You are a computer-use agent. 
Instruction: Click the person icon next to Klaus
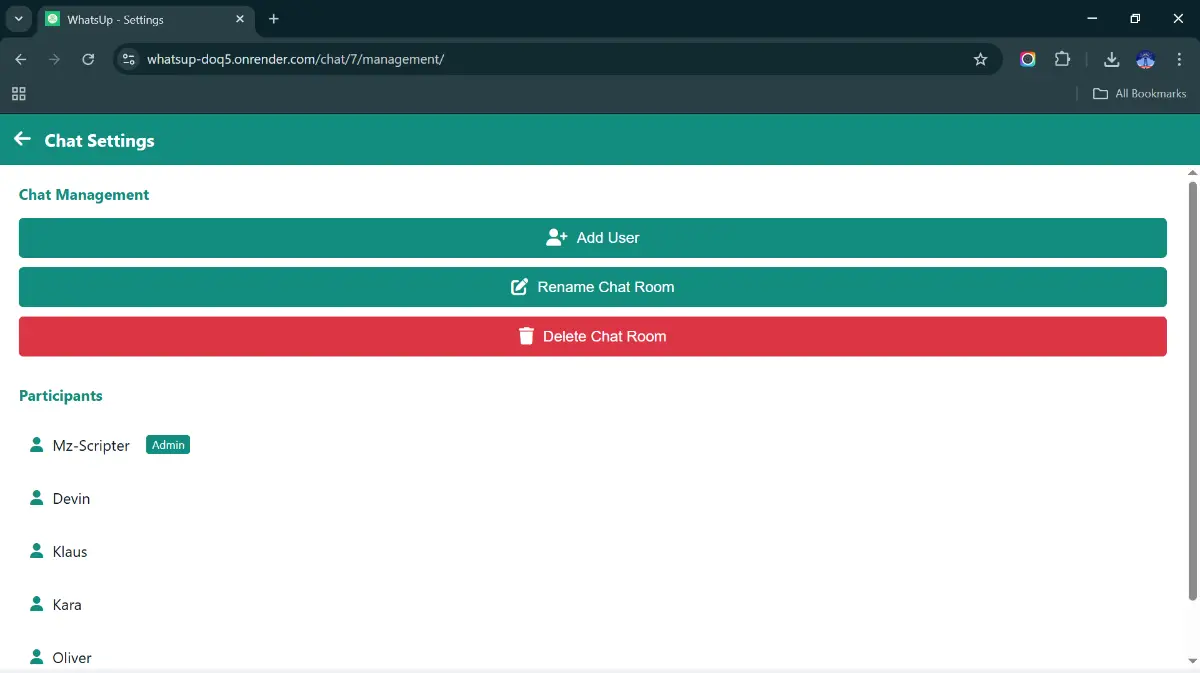pyautogui.click(x=37, y=551)
